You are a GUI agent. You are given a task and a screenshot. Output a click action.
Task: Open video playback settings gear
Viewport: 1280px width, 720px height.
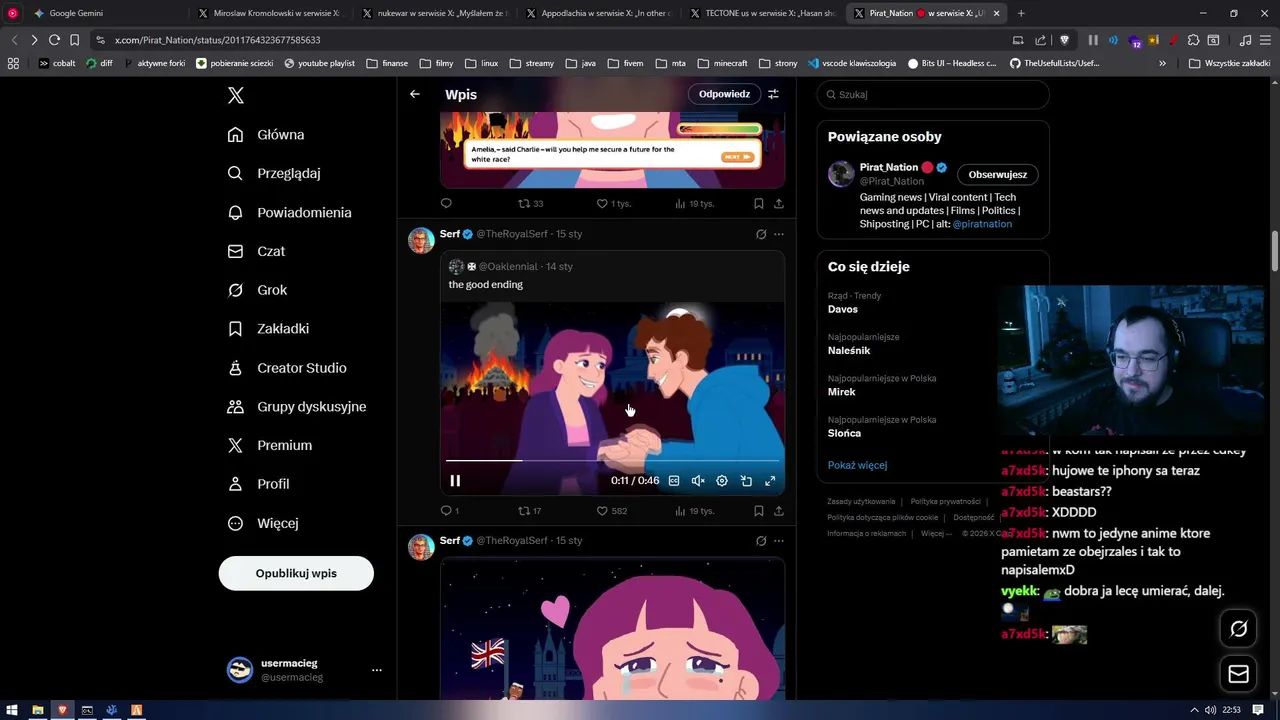click(x=722, y=481)
